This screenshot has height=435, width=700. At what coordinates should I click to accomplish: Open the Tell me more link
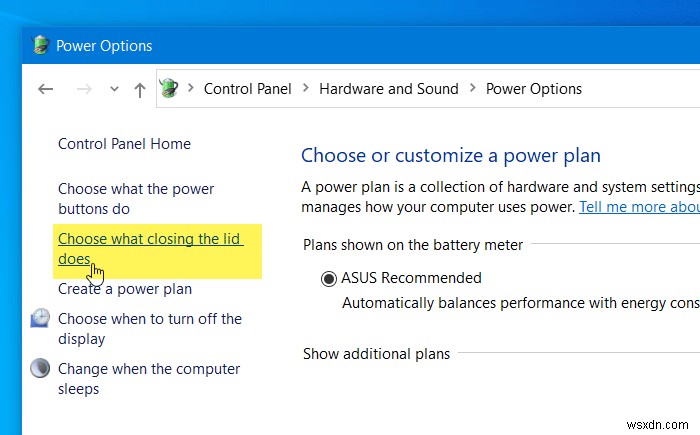[638, 207]
